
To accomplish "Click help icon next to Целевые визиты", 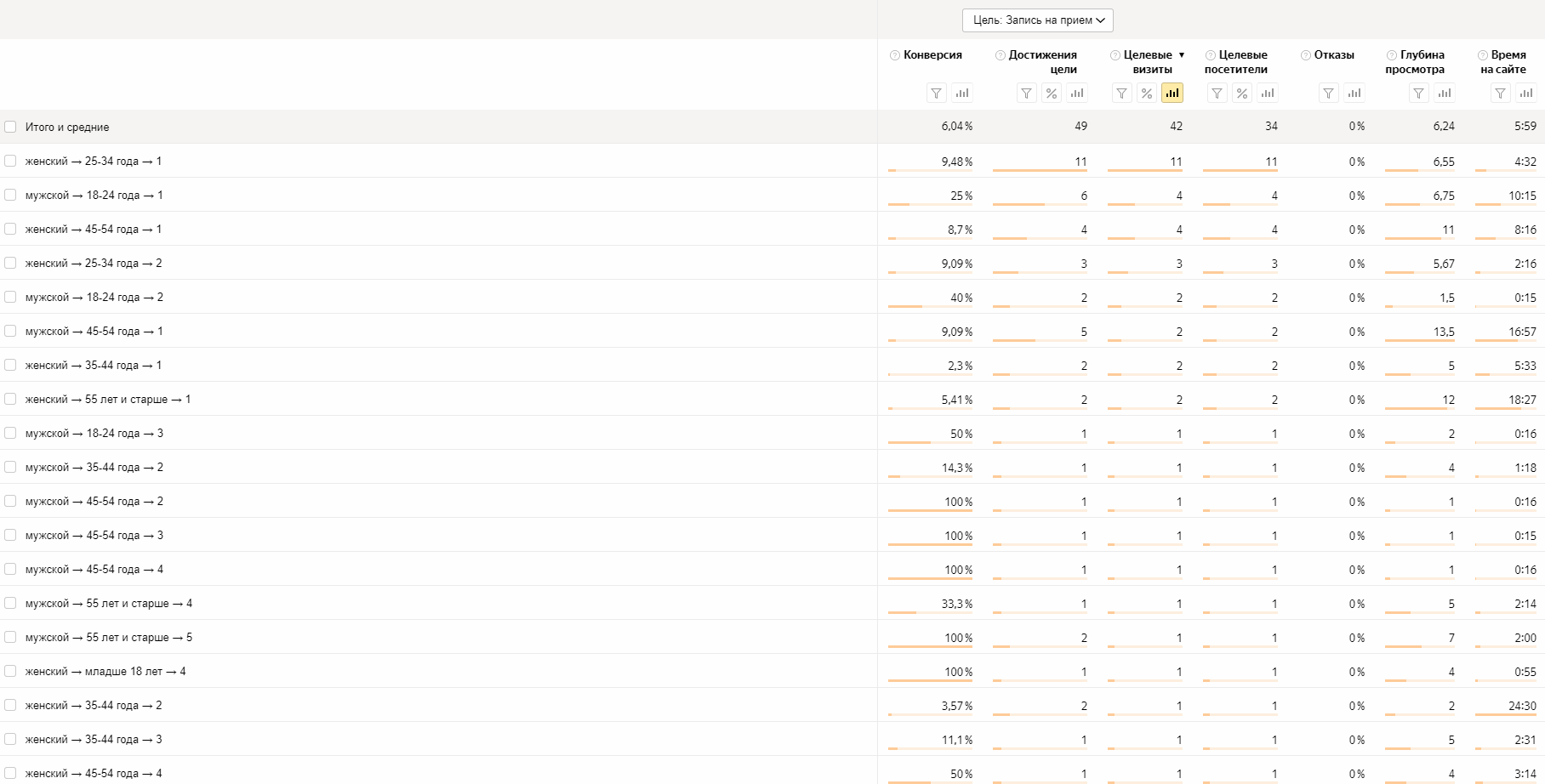I will point(1115,55).
